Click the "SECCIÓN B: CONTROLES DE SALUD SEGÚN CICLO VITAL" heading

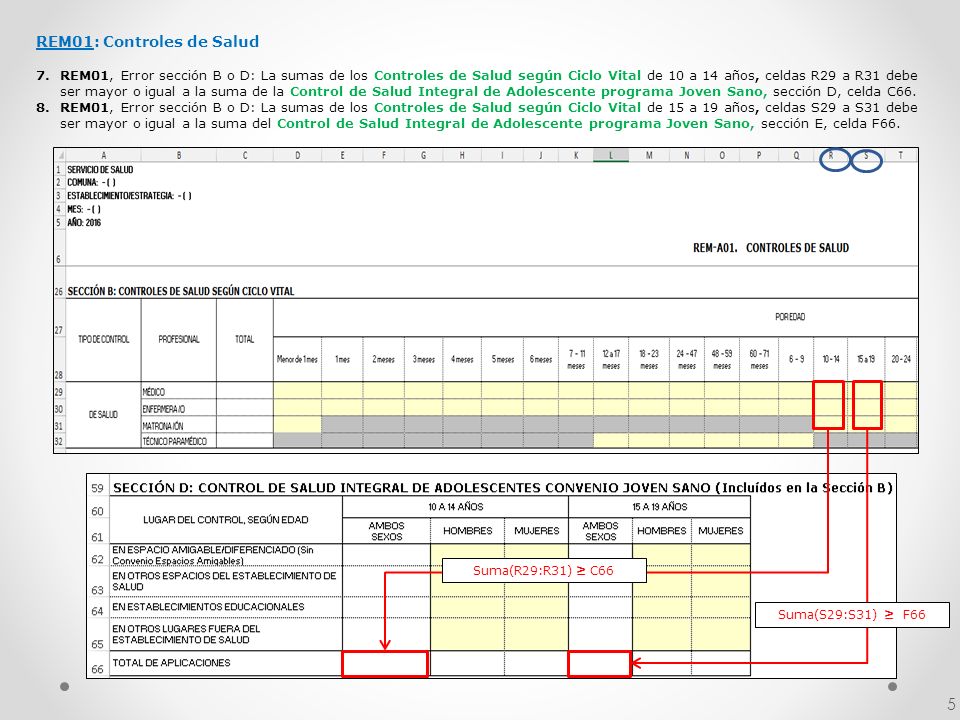181,291
